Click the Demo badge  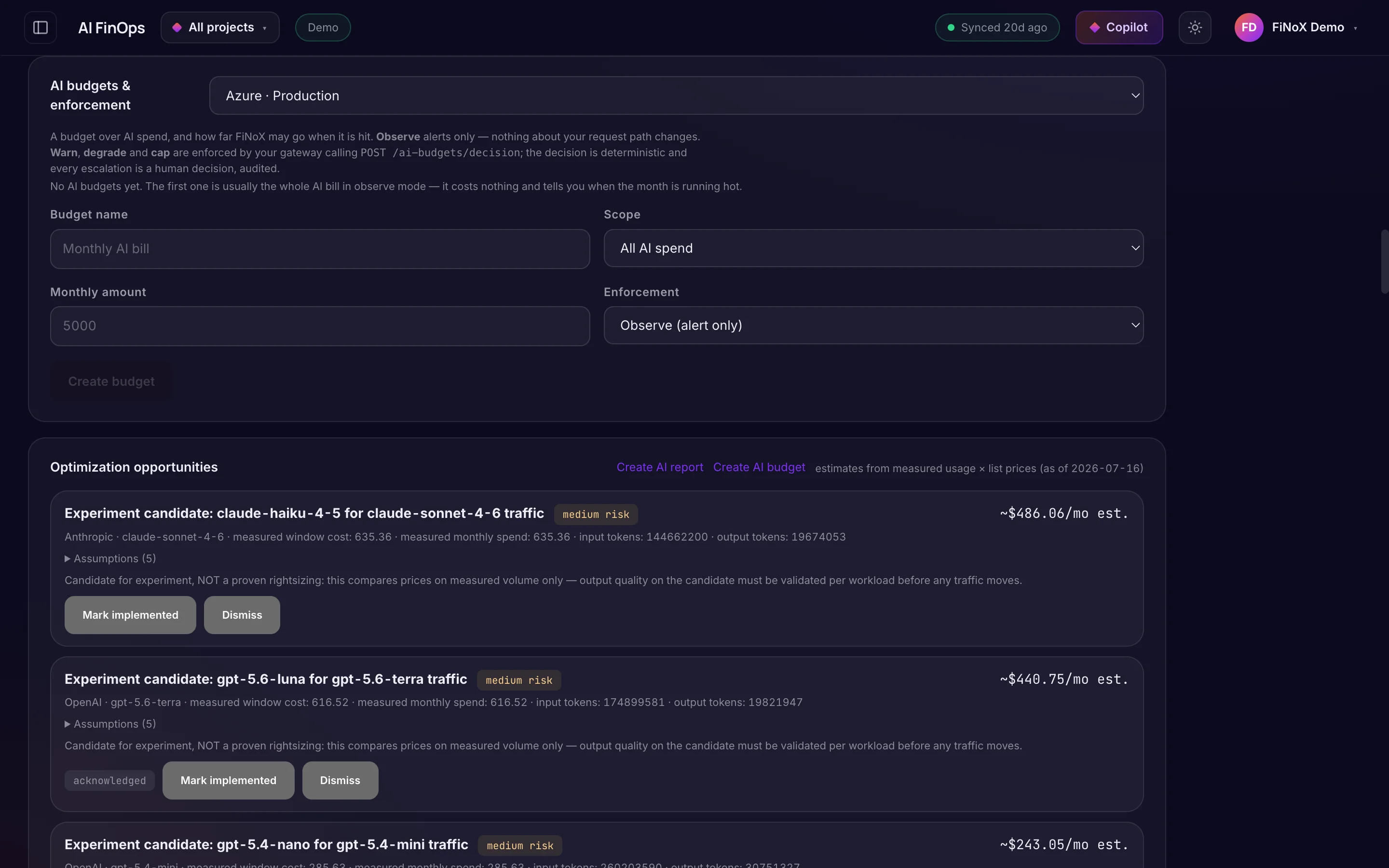[323, 27]
